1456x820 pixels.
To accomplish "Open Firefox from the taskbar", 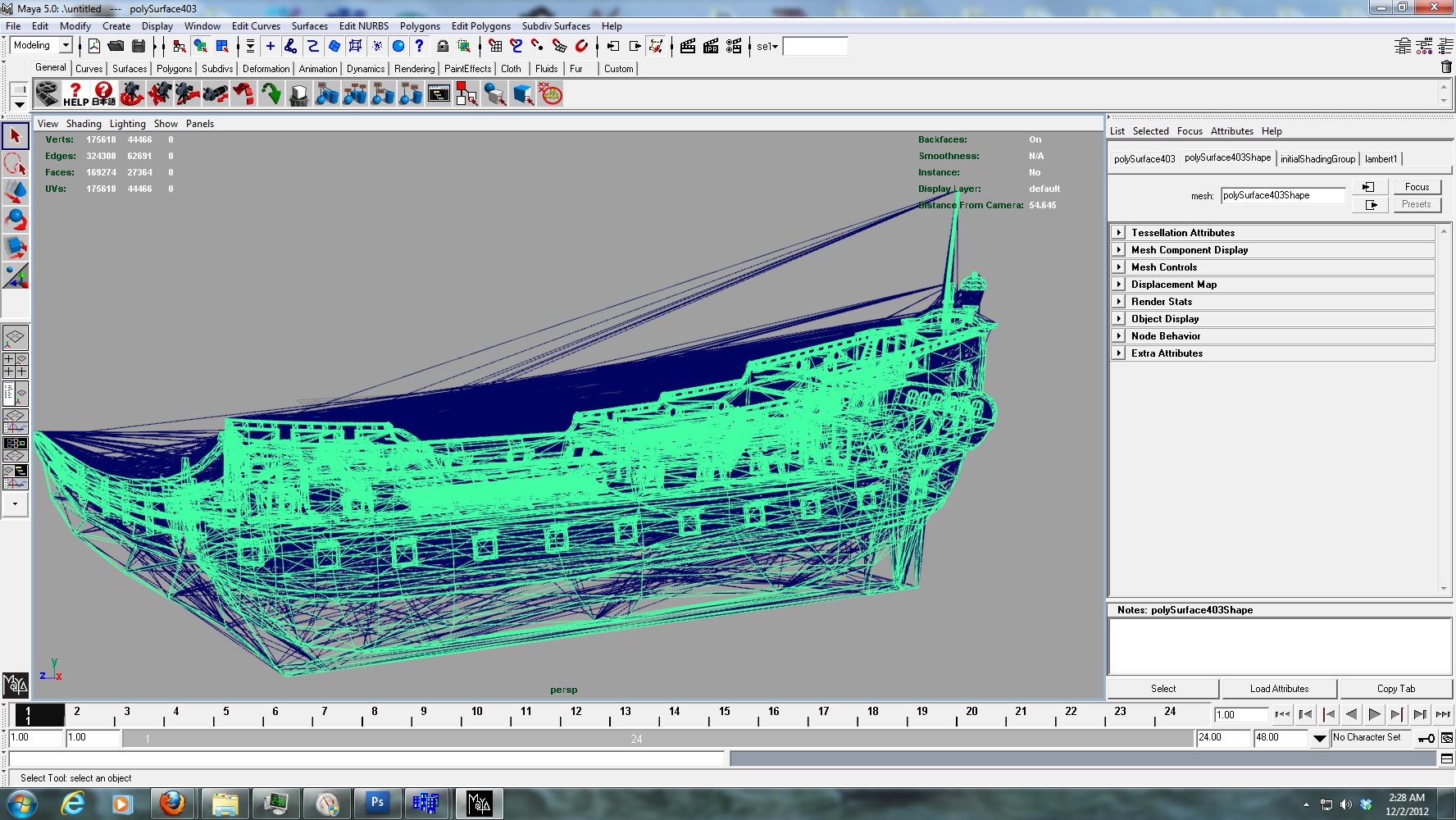I will coord(172,804).
